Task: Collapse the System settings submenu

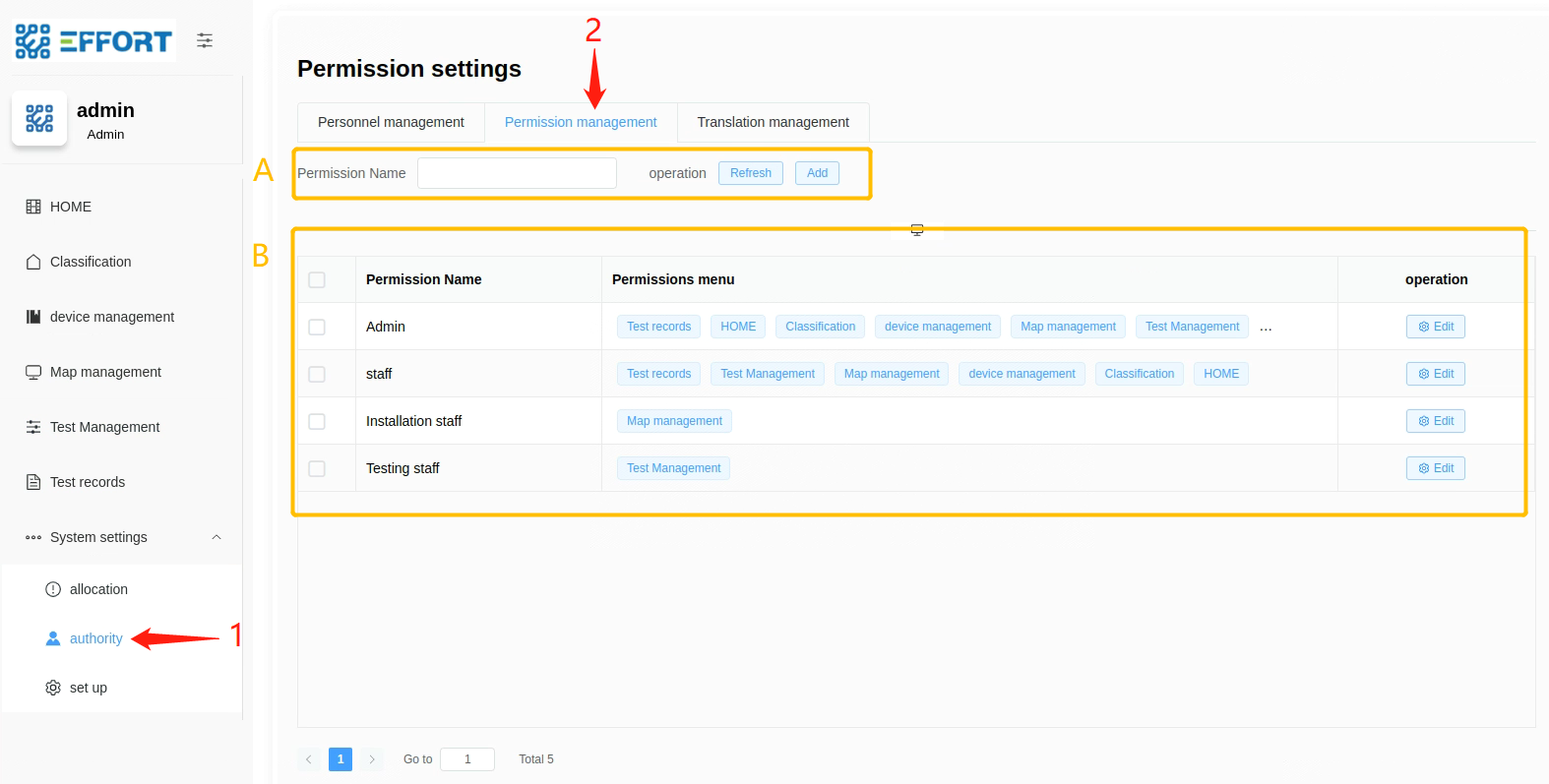Action: tap(217, 537)
